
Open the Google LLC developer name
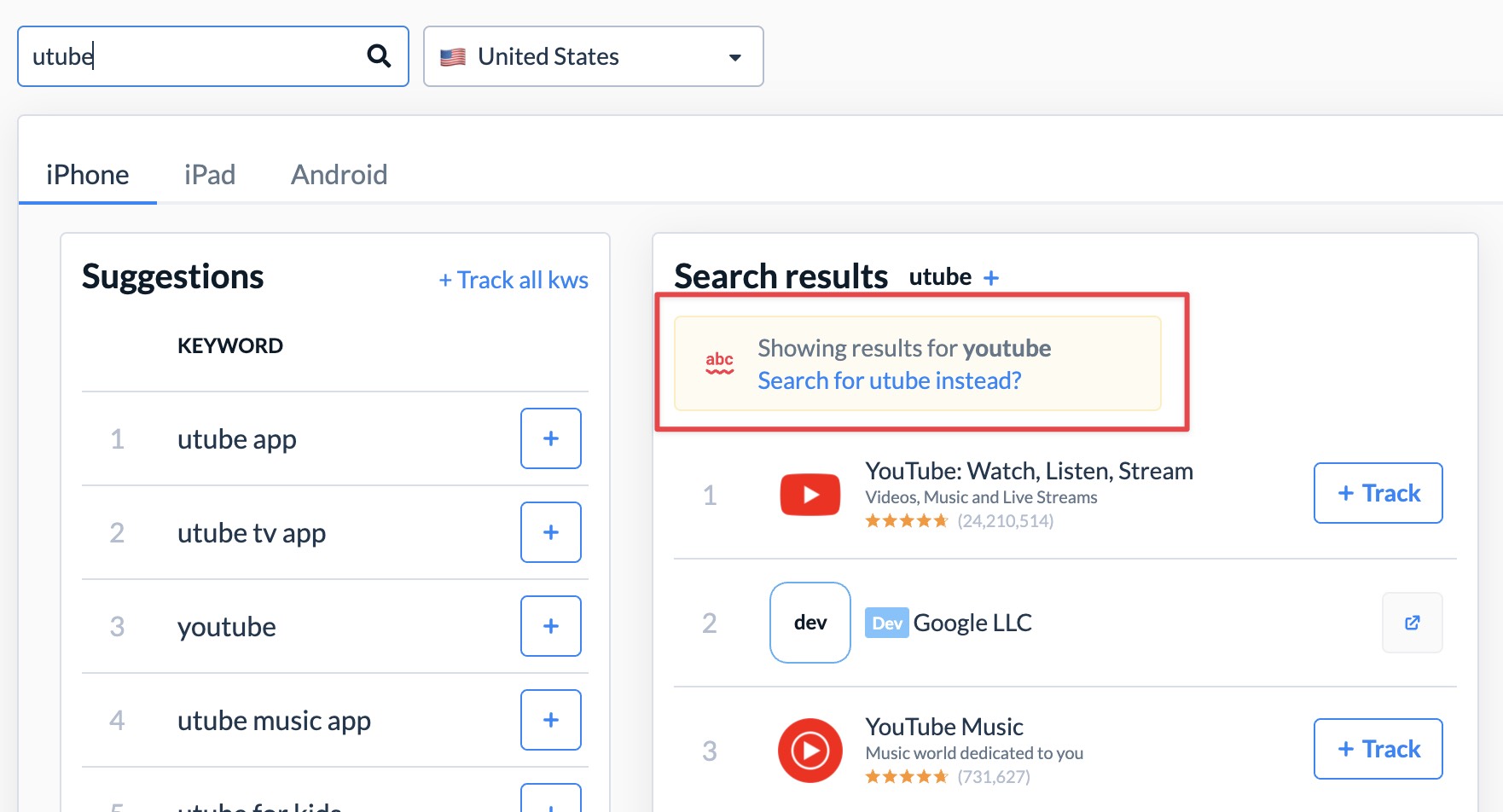pyautogui.click(x=972, y=623)
